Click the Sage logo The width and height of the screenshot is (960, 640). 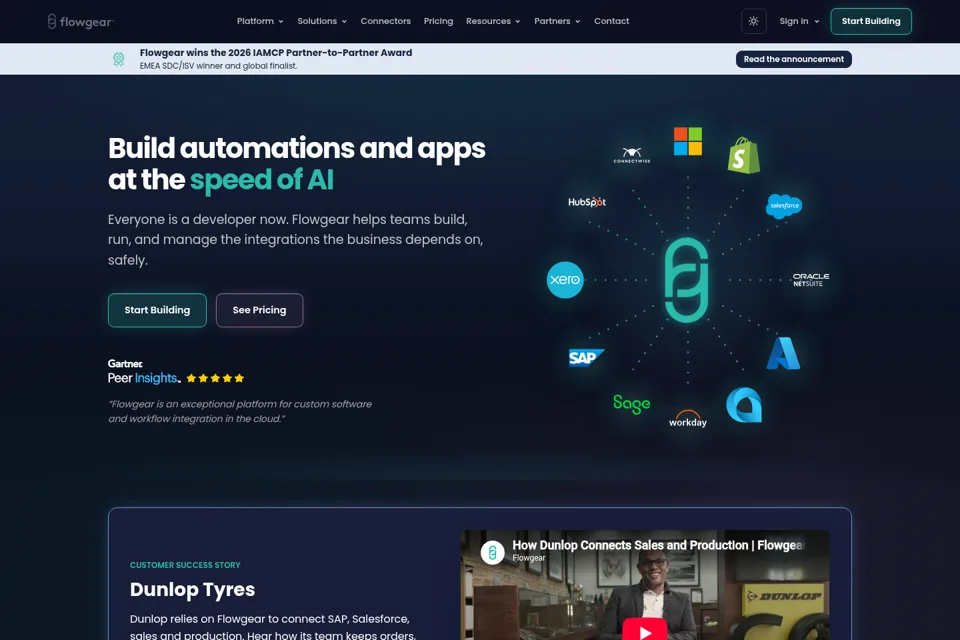click(631, 404)
